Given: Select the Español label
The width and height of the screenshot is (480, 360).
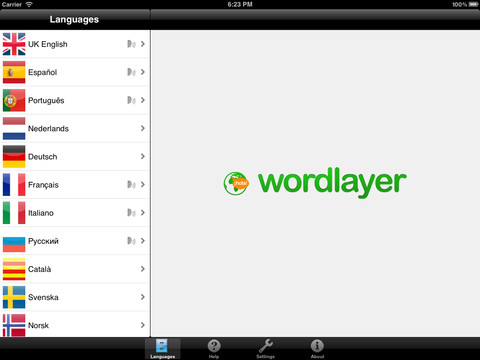Looking at the screenshot, I should tap(43, 72).
